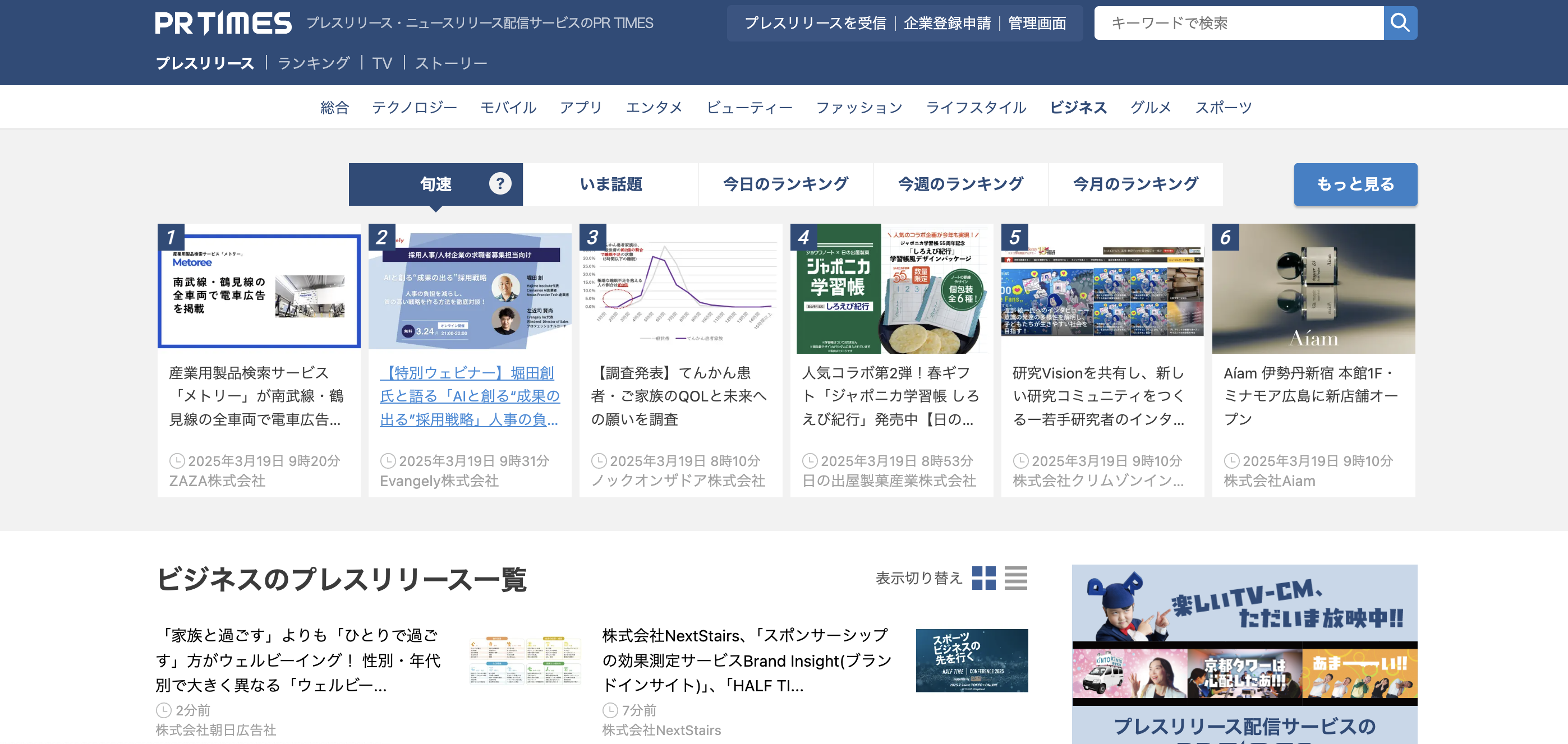Viewport: 1568px width, 744px height.
Task: Click company name 日の出屋製菓産業株式会社
Action: click(x=889, y=480)
